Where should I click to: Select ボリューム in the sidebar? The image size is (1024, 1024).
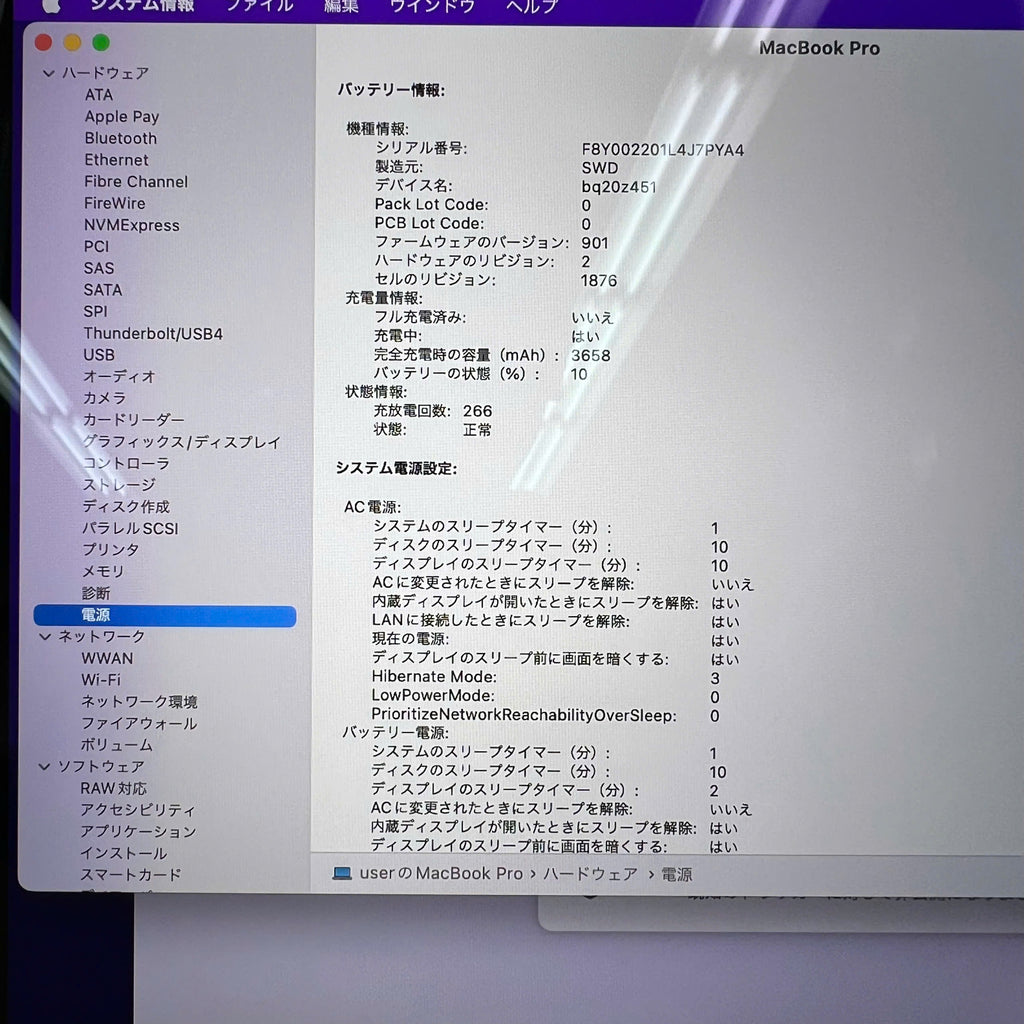tap(116, 745)
